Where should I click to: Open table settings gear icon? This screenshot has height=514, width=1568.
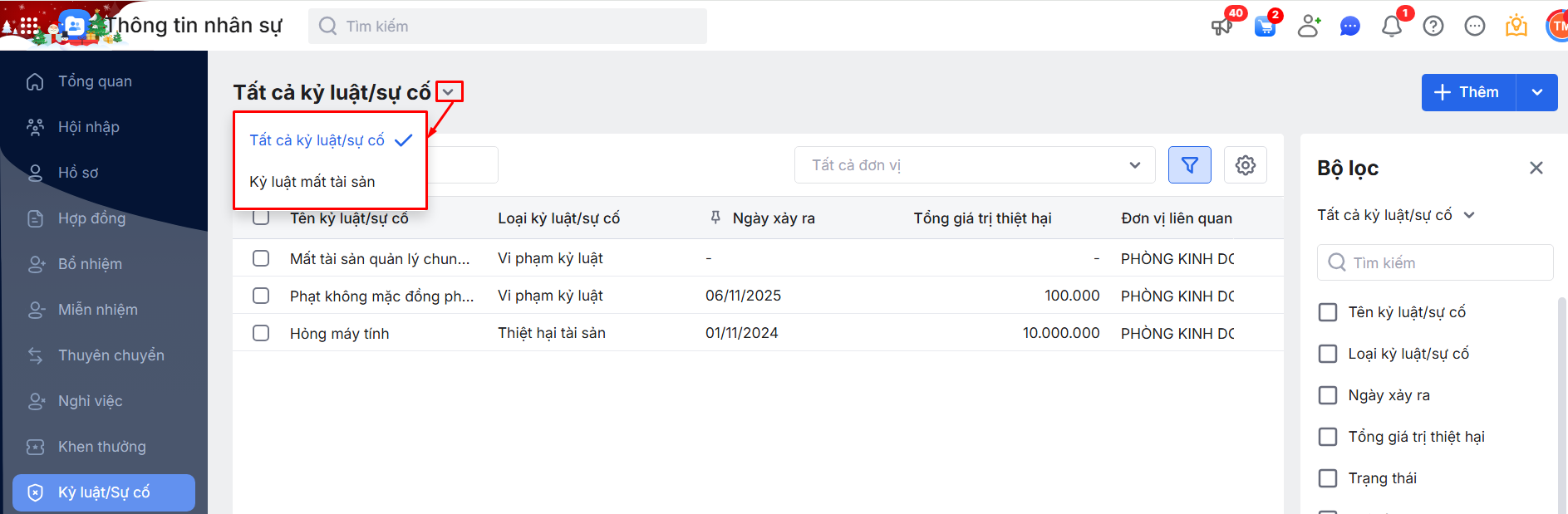click(x=1245, y=165)
